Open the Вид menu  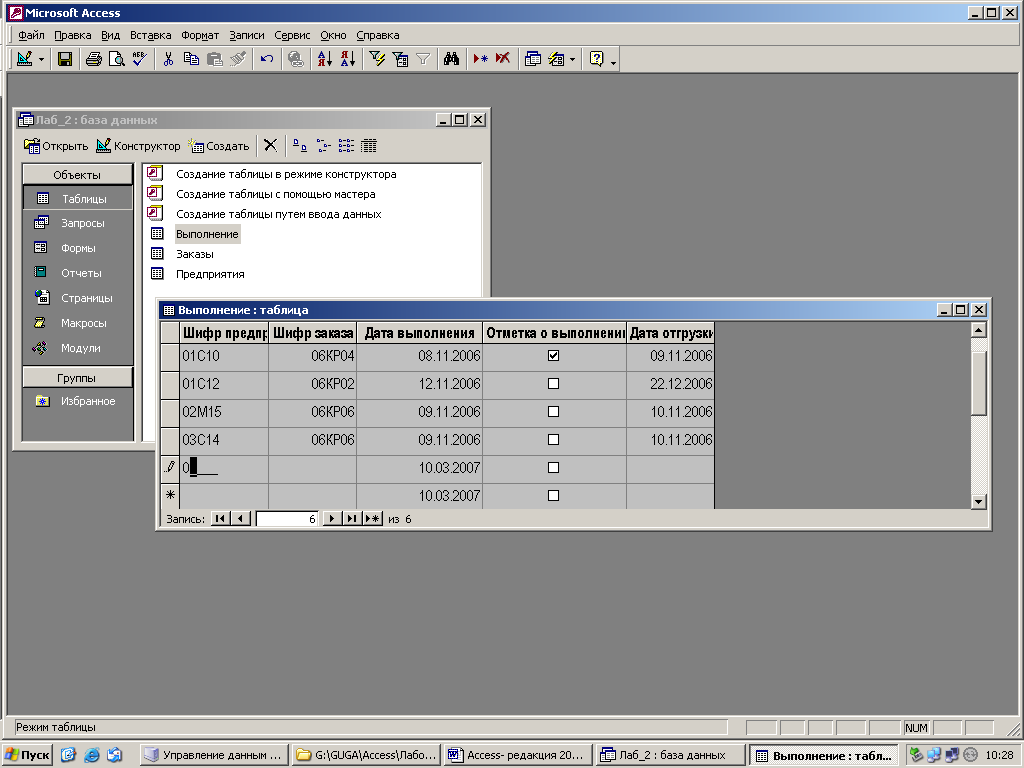pyautogui.click(x=110, y=35)
